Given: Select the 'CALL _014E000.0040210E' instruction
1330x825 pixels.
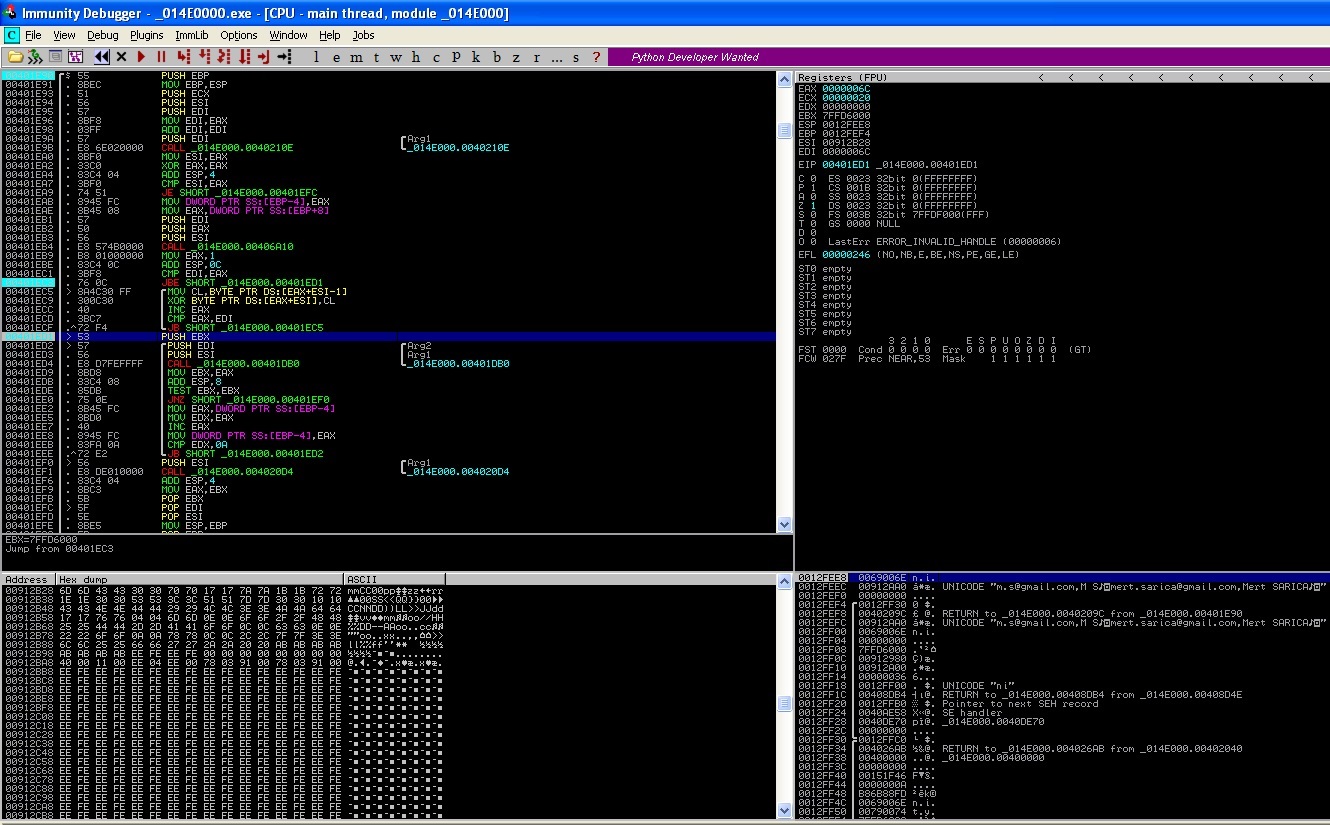Looking at the screenshot, I should coord(227,148).
